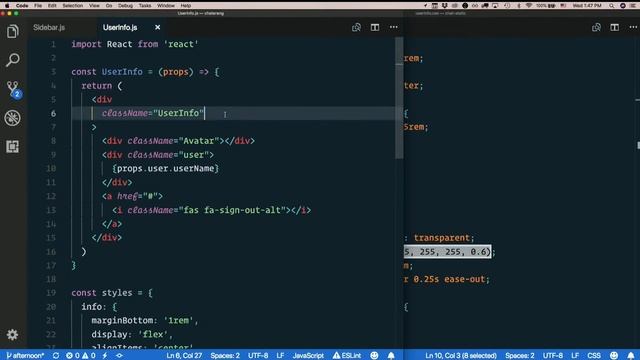Image resolution: width=640 pixels, height=360 pixels.
Task: Click the open-changes icon in the CSS window
Action: 596,27
